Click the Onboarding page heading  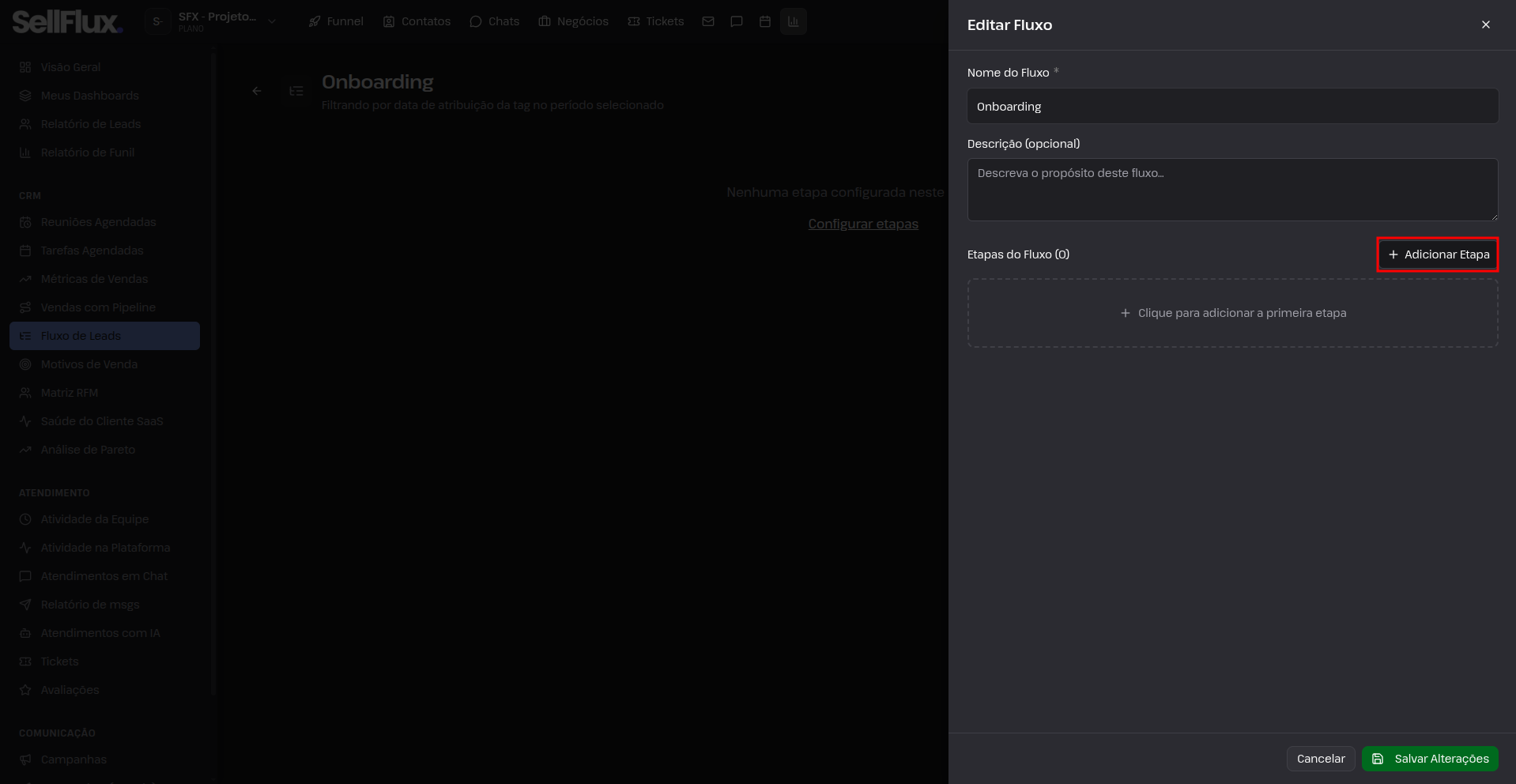pos(378,82)
